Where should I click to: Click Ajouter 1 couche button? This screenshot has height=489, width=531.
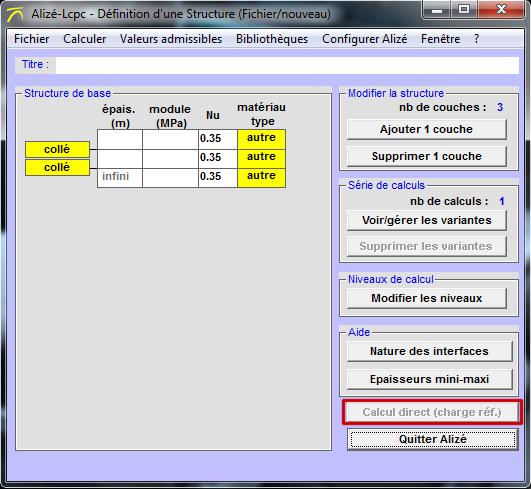click(x=427, y=129)
